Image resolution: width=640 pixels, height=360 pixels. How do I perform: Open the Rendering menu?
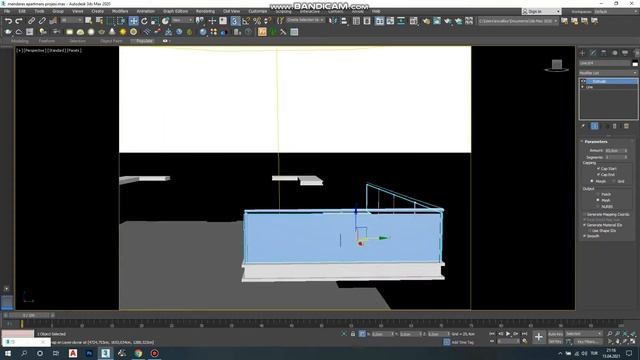tap(205, 11)
